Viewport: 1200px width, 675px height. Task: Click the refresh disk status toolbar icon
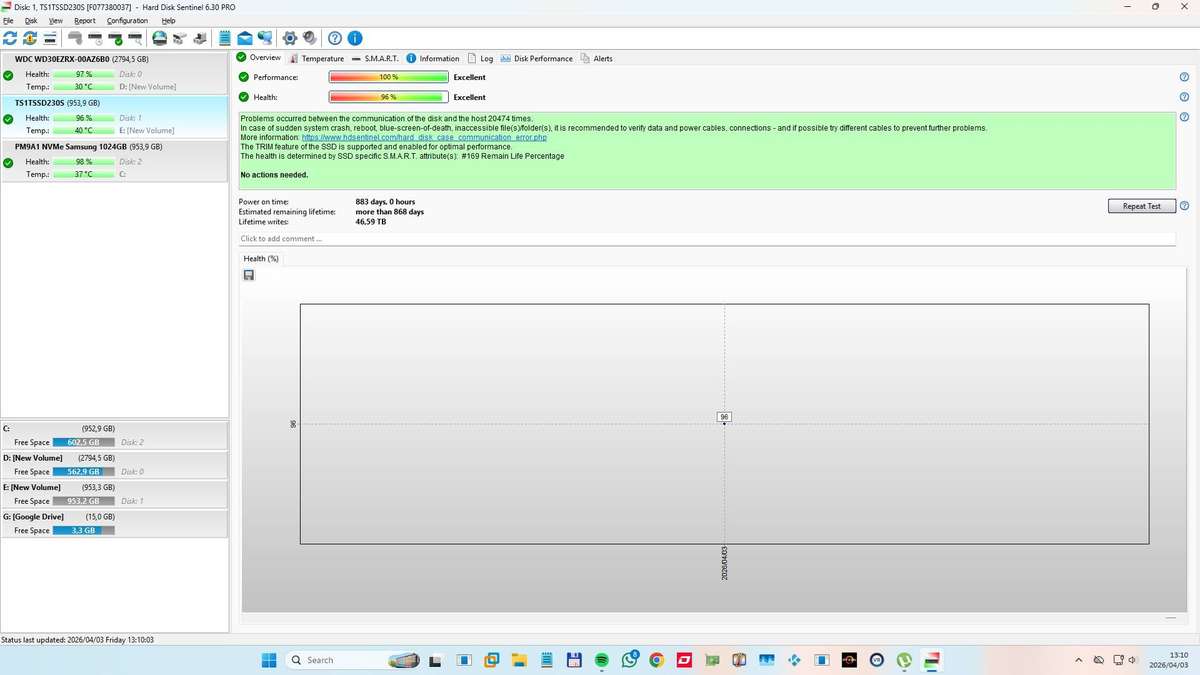(x=10, y=38)
